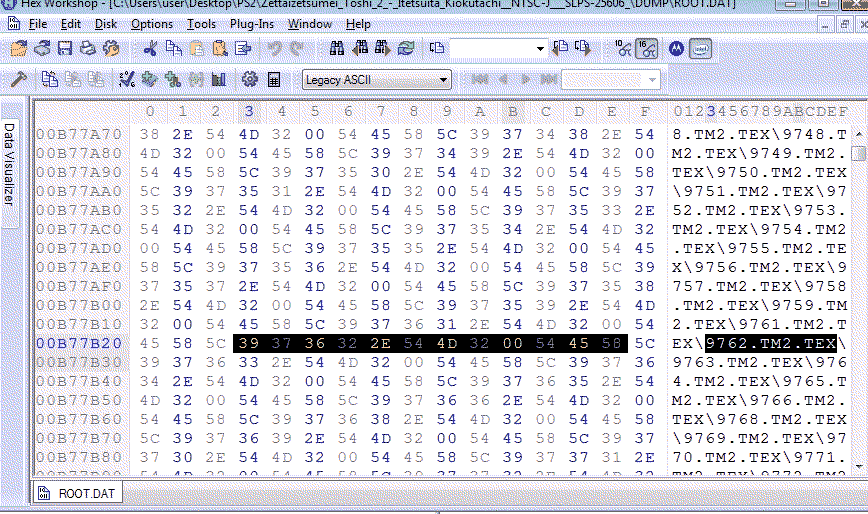This screenshot has width=868, height=514.
Task: Click the Replace refresh-arrows icon
Action: pyautogui.click(x=406, y=49)
